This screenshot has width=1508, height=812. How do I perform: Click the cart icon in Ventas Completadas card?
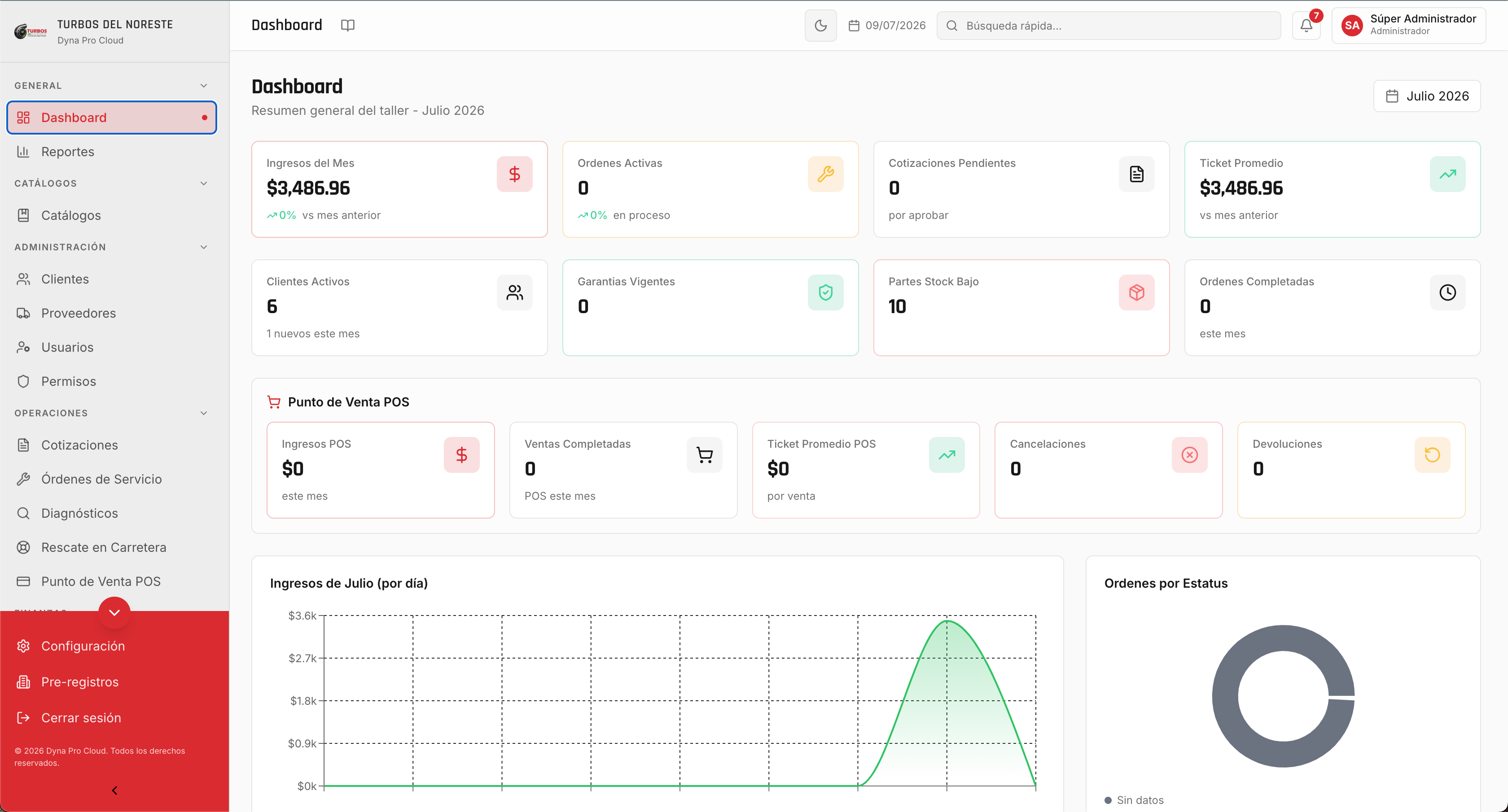pyautogui.click(x=704, y=455)
